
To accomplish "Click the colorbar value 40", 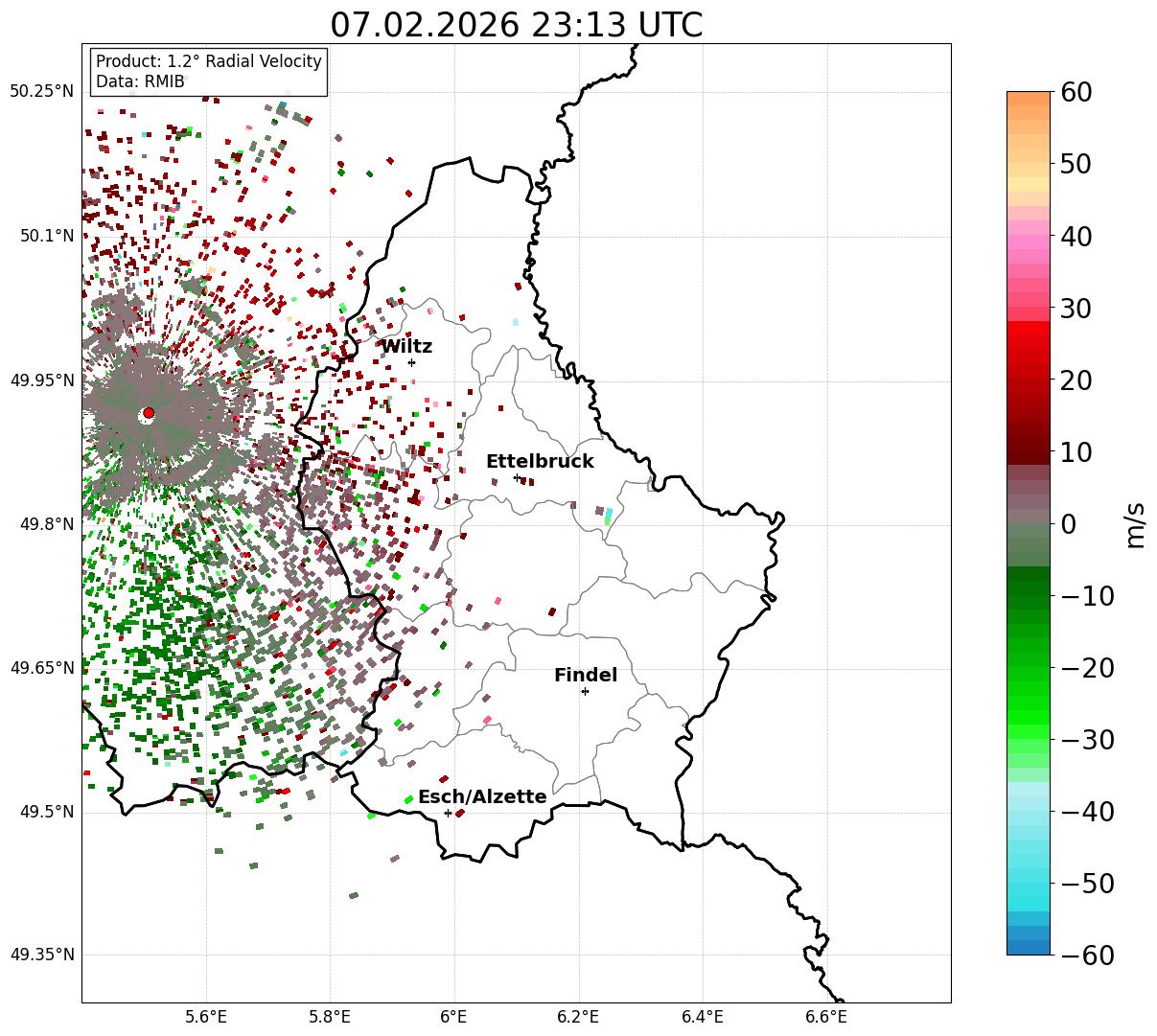I will tap(1076, 236).
